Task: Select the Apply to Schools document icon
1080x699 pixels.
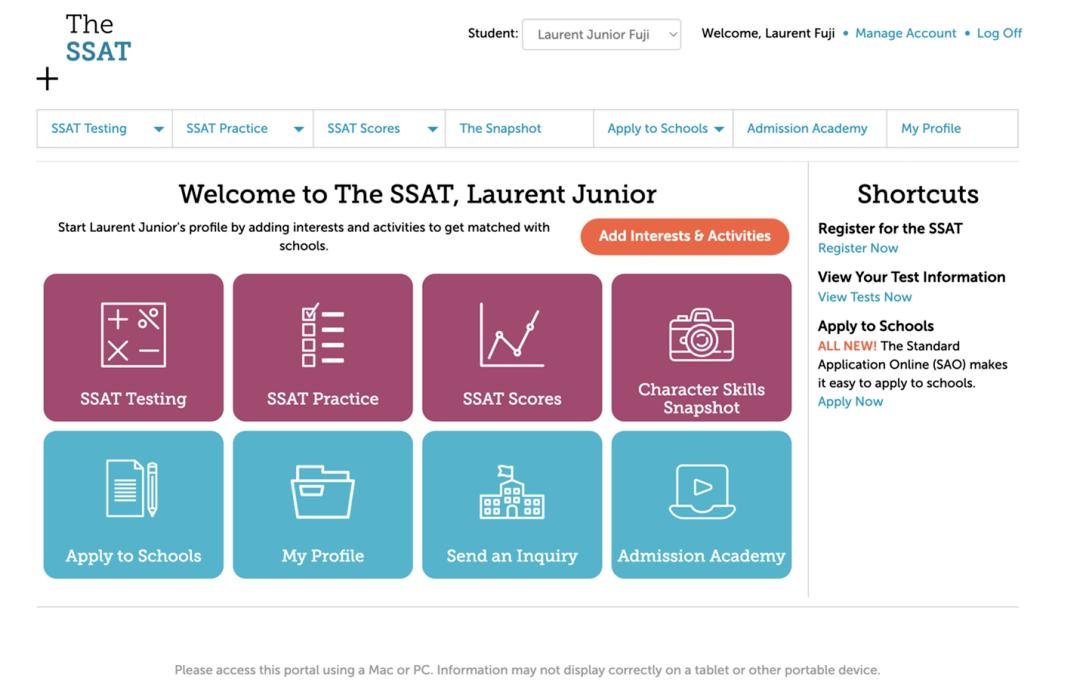Action: [x=133, y=490]
